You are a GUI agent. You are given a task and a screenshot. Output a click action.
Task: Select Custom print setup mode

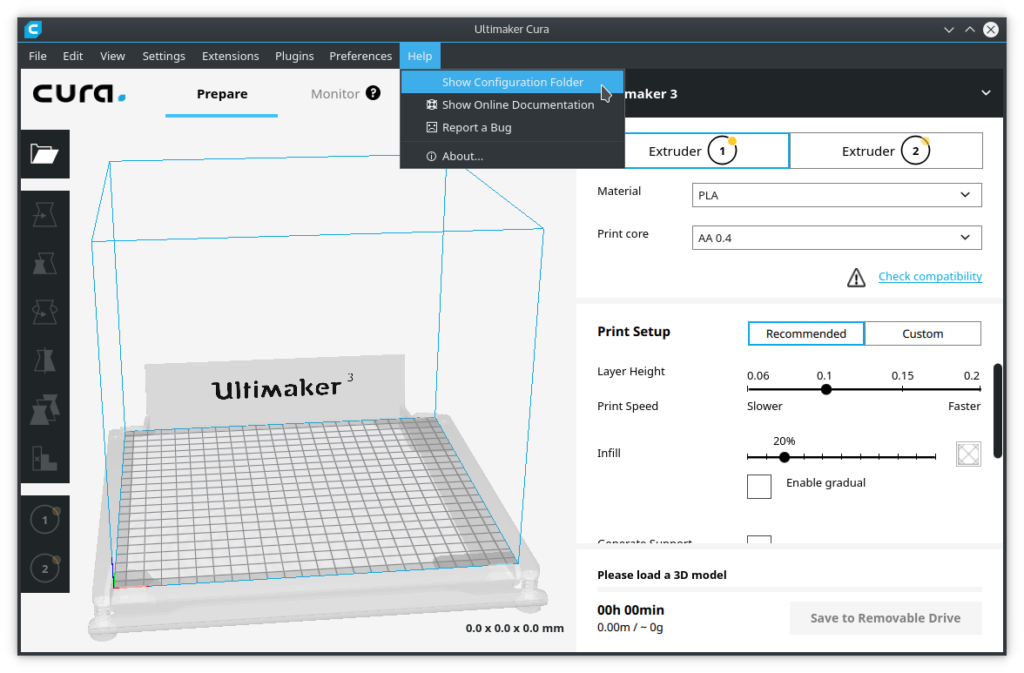pos(923,334)
